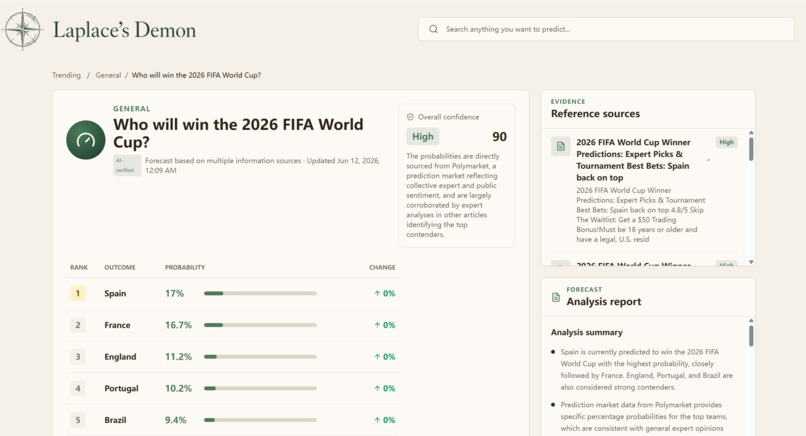Click the PROBABILITY column header
This screenshot has width=806, height=436.
[185, 267]
